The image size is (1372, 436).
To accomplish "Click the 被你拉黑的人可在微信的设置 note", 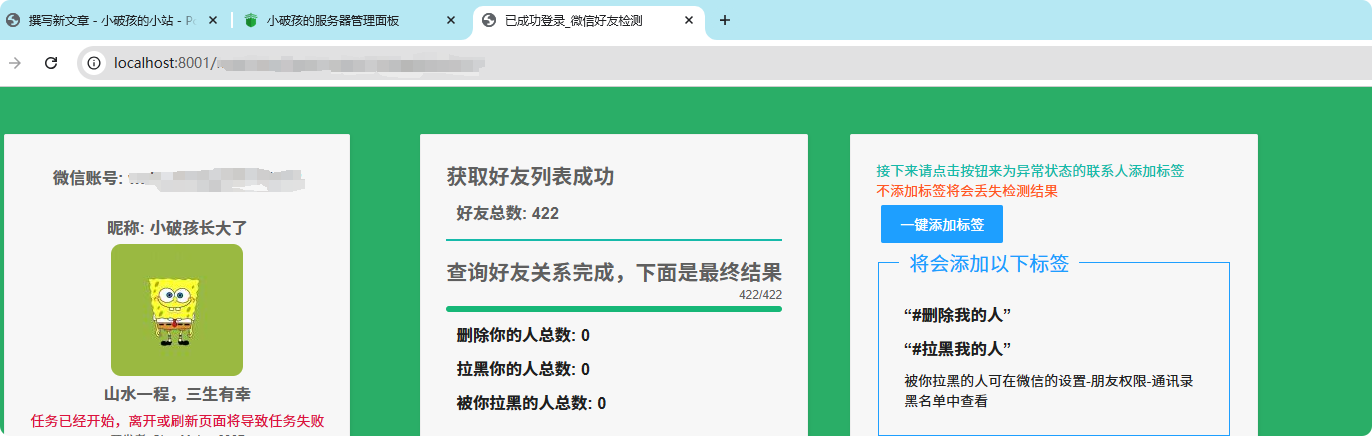I will pos(1048,391).
